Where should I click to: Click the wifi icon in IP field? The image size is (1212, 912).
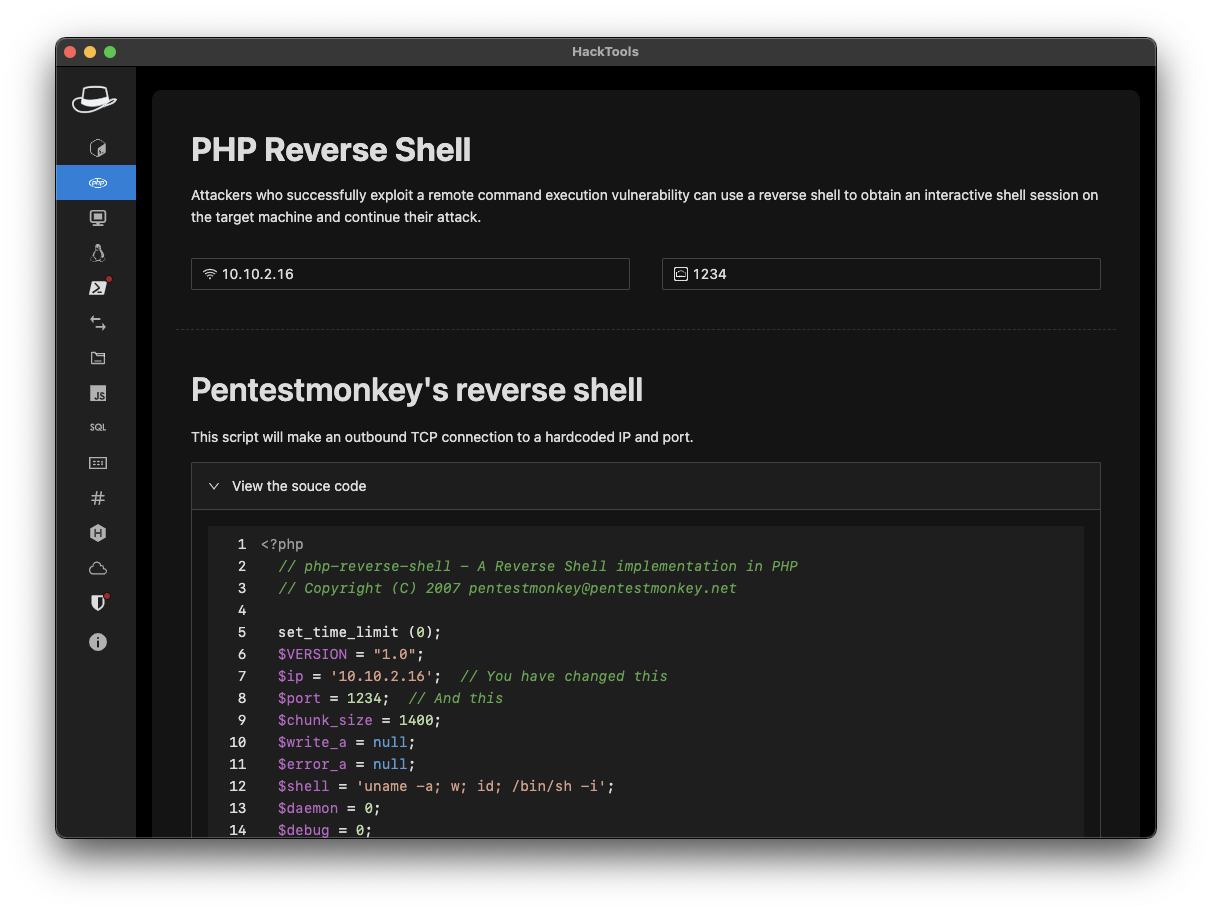pos(209,274)
